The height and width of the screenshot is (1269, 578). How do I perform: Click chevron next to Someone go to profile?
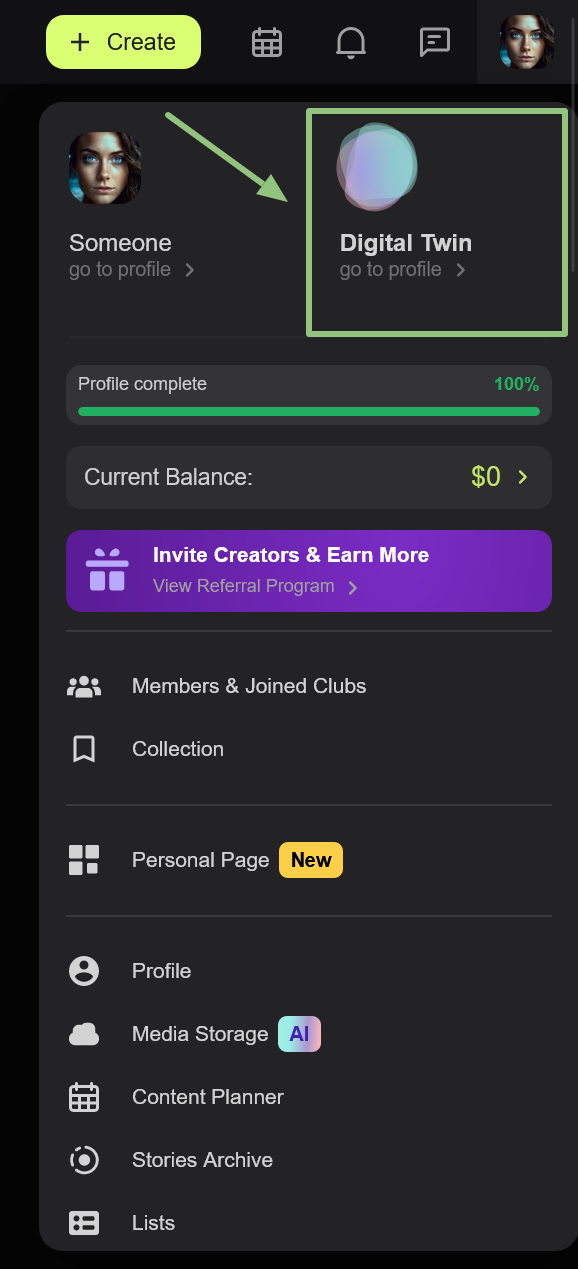coord(190,270)
